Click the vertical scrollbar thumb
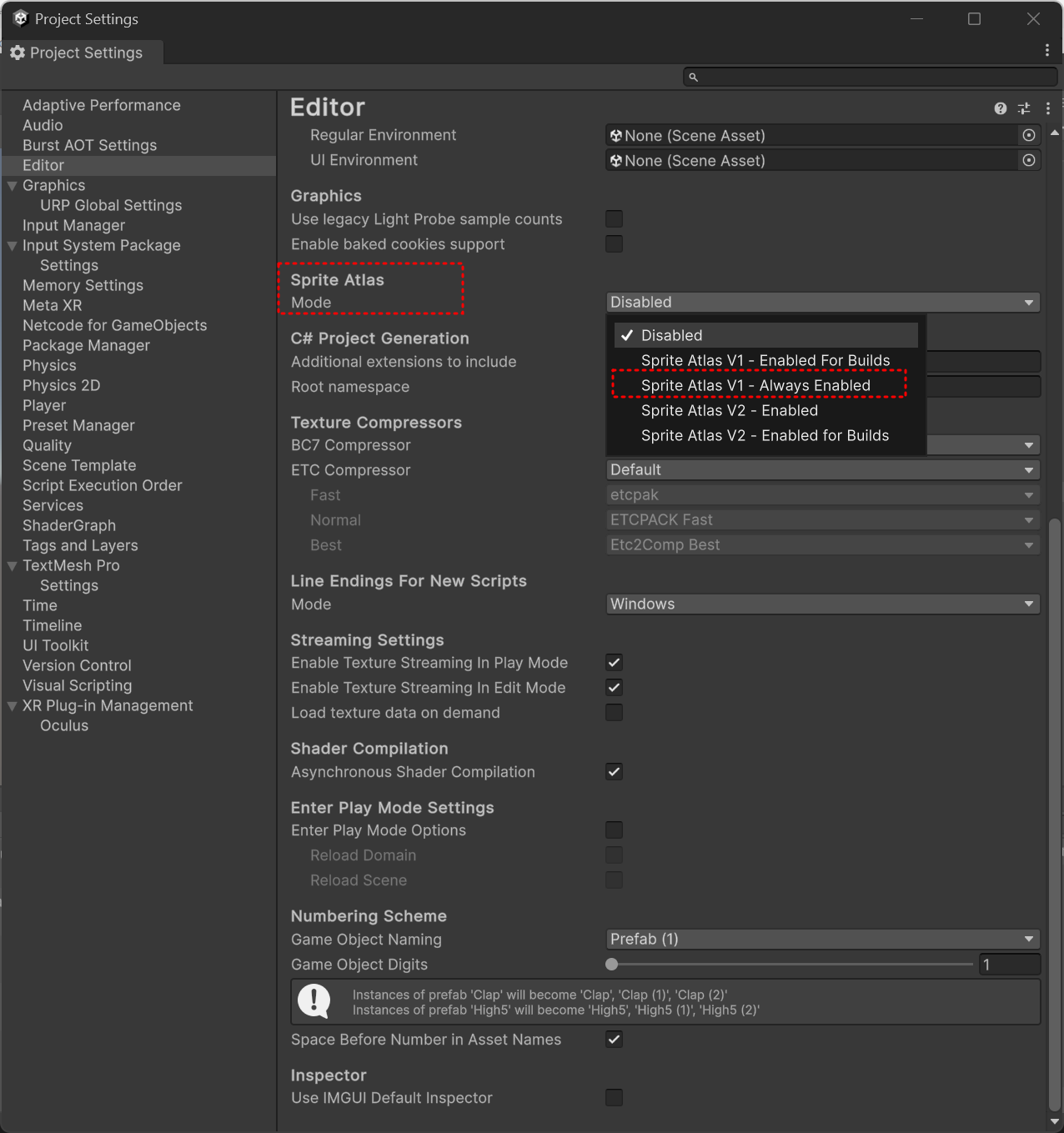This screenshot has height=1133, width=1064. click(x=1055, y=813)
